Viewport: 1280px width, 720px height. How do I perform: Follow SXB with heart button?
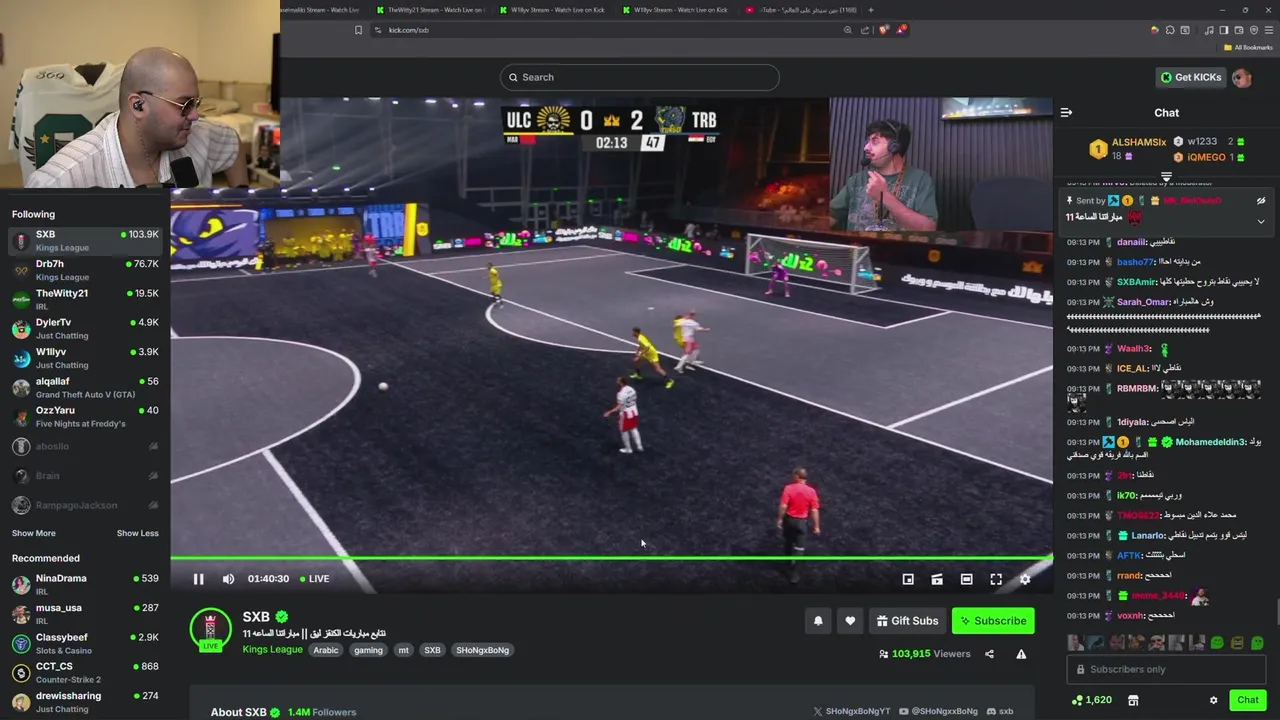tap(850, 621)
